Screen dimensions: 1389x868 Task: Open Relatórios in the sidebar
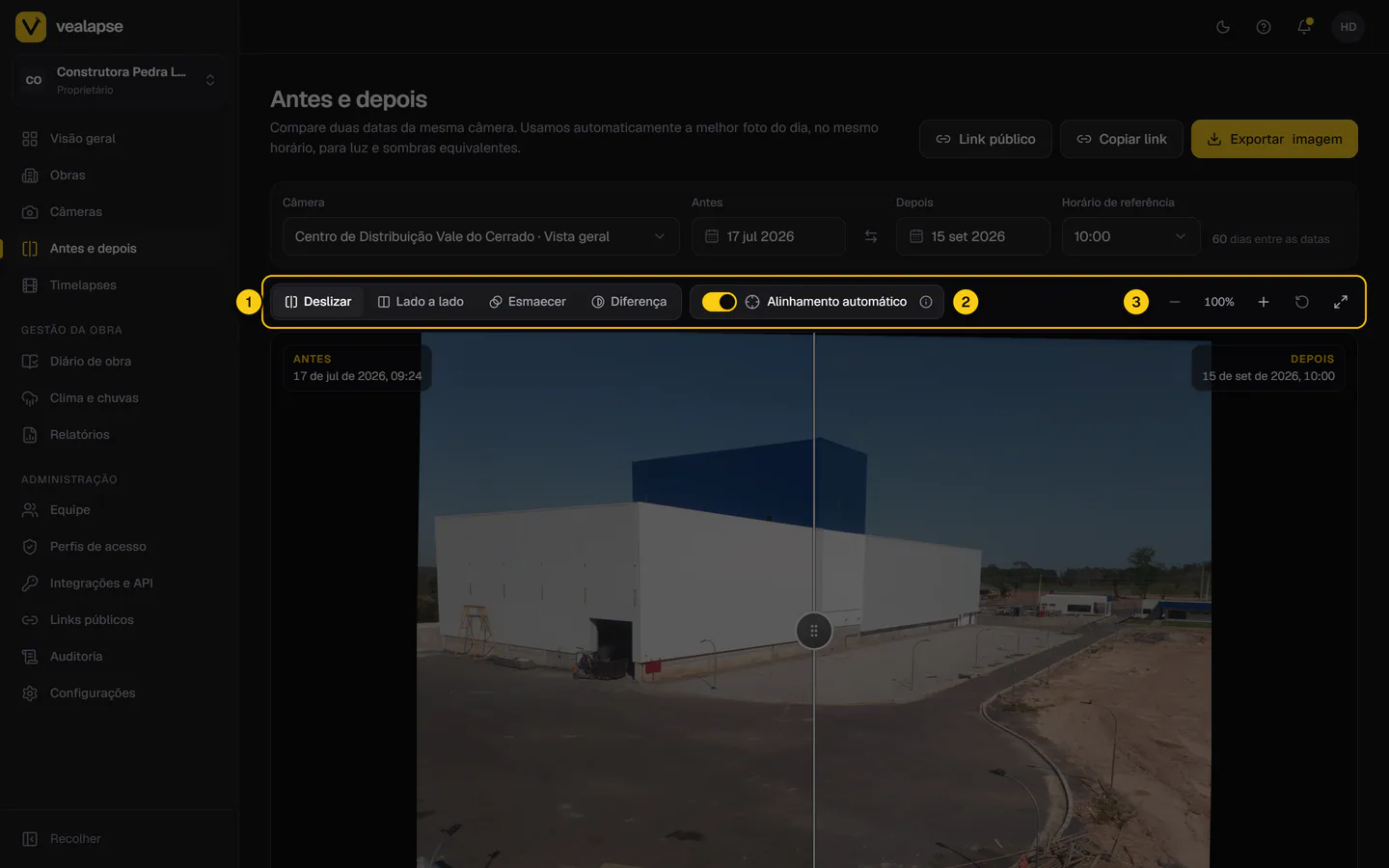(x=120, y=435)
